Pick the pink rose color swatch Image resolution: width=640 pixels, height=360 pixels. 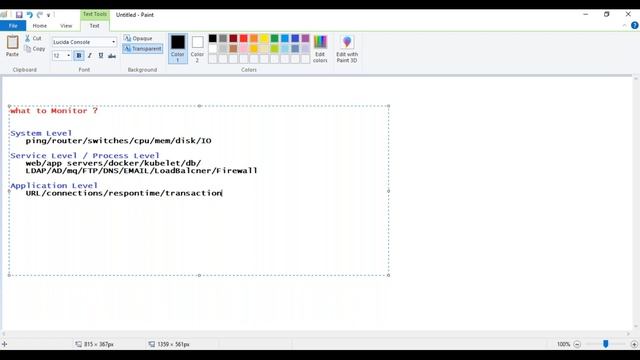244,49
